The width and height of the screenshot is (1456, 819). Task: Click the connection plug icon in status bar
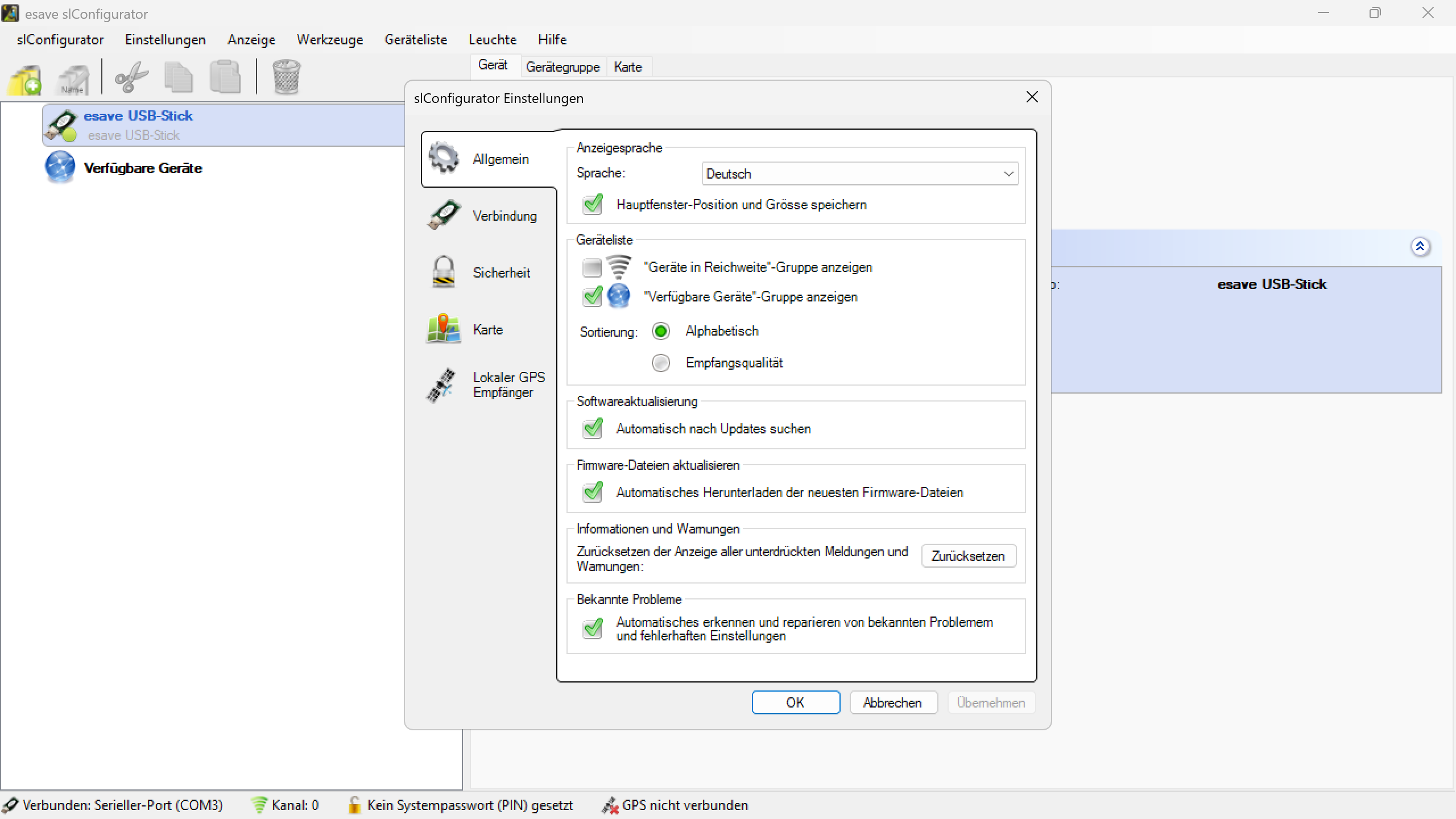(10, 805)
